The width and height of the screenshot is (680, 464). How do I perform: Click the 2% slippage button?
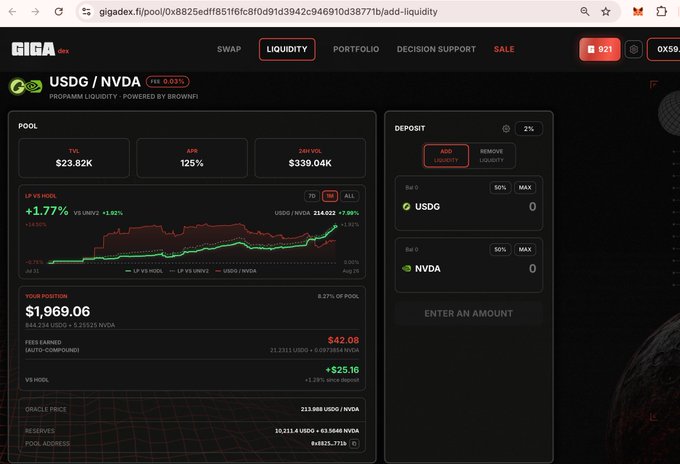coord(529,129)
